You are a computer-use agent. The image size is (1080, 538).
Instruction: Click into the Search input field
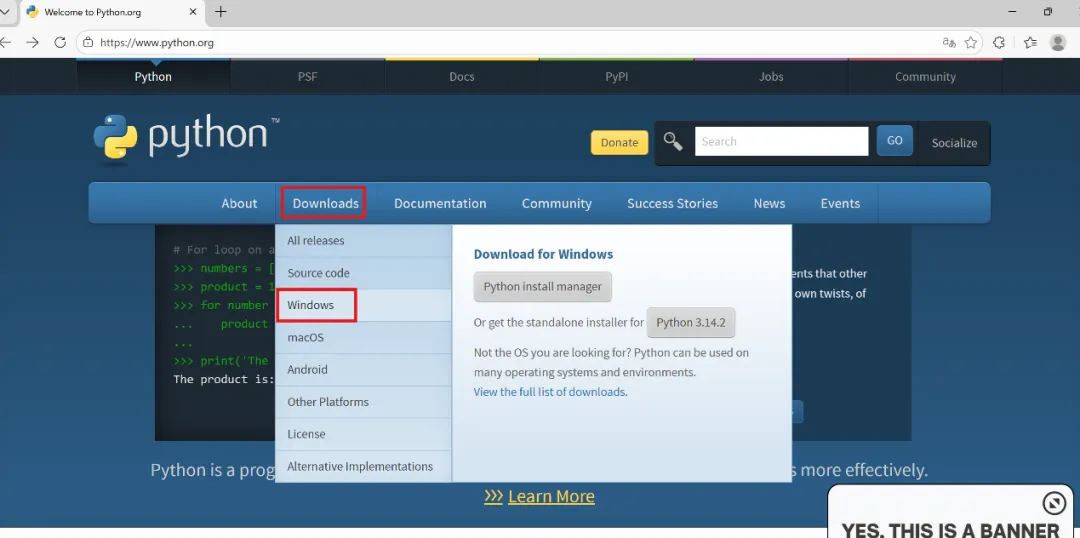pos(782,141)
